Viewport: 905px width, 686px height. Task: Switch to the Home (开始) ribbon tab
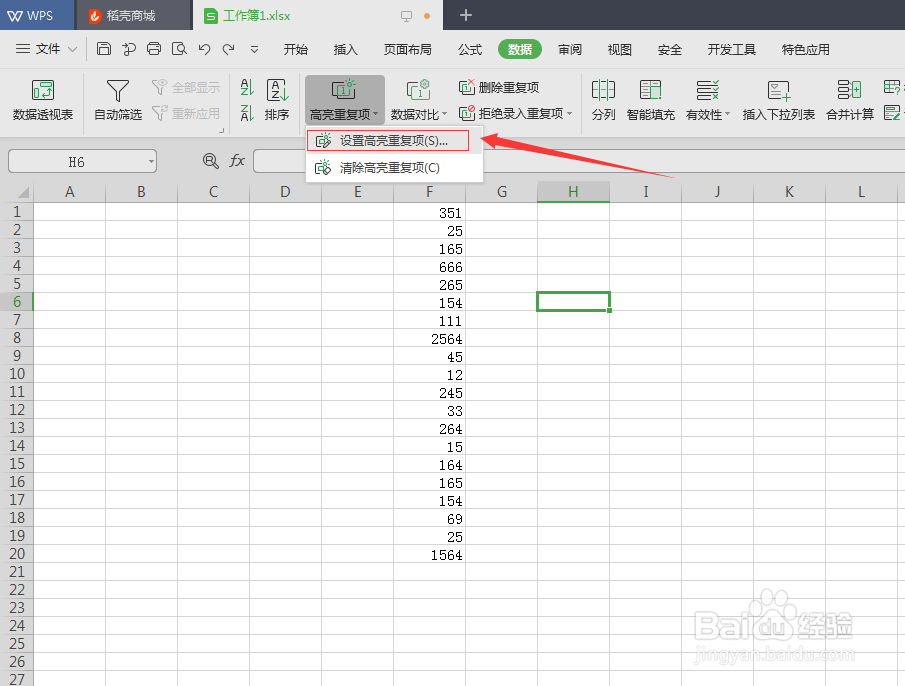pos(296,50)
